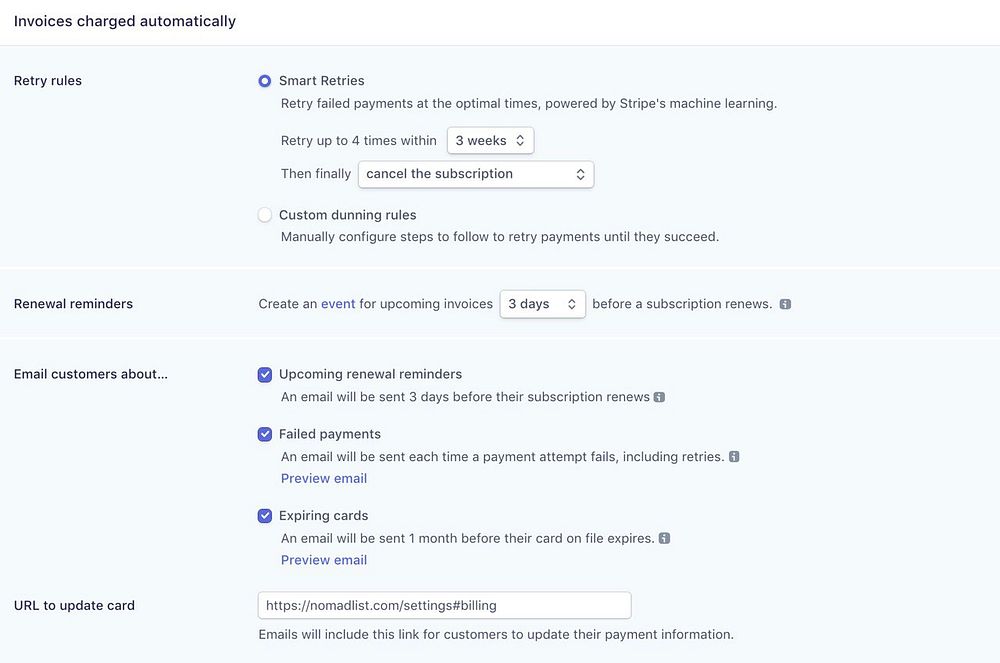Focus the URL to update card field

(x=444, y=605)
